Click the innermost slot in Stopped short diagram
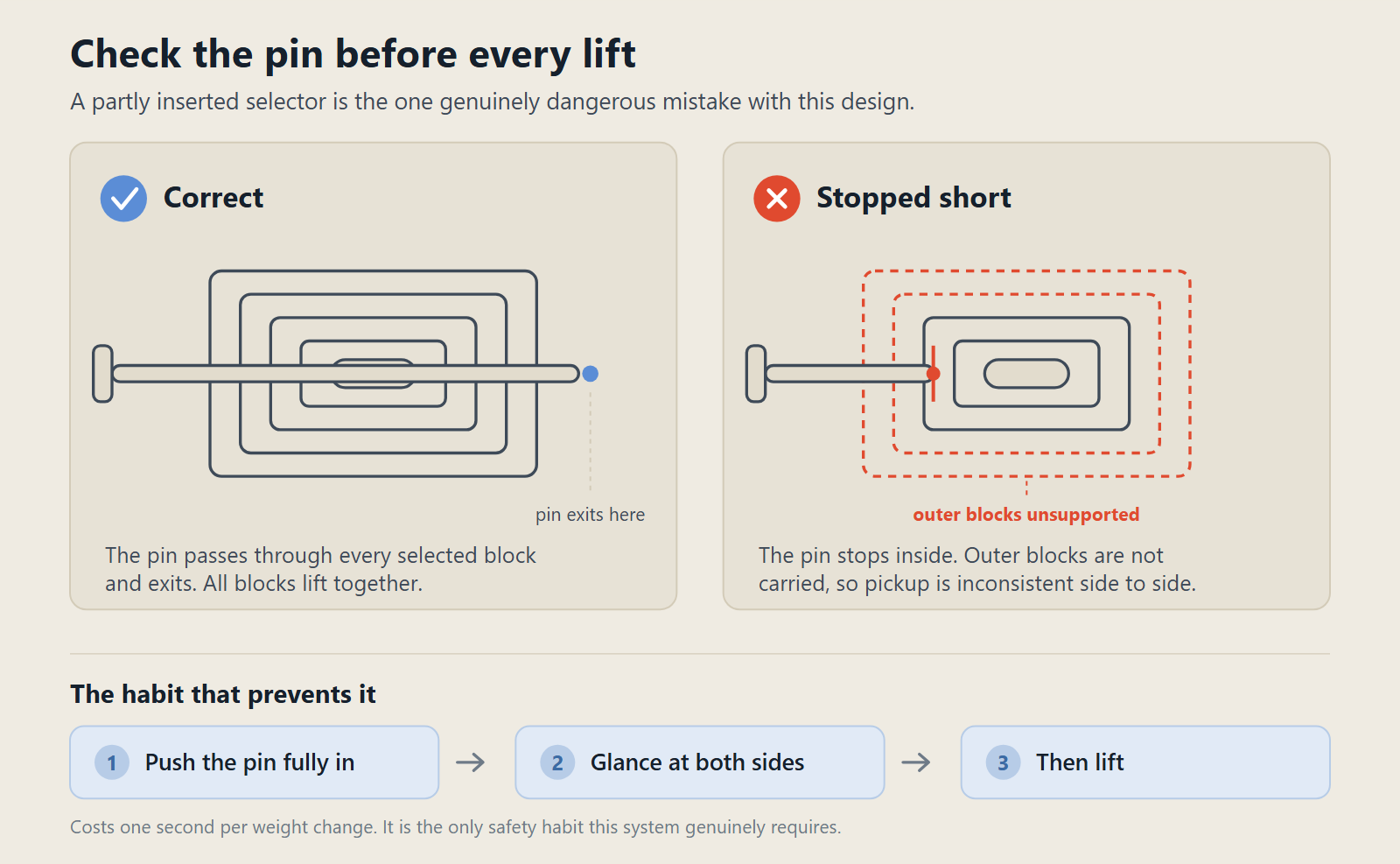Viewport: 1400px width, 864px height. tap(1026, 374)
